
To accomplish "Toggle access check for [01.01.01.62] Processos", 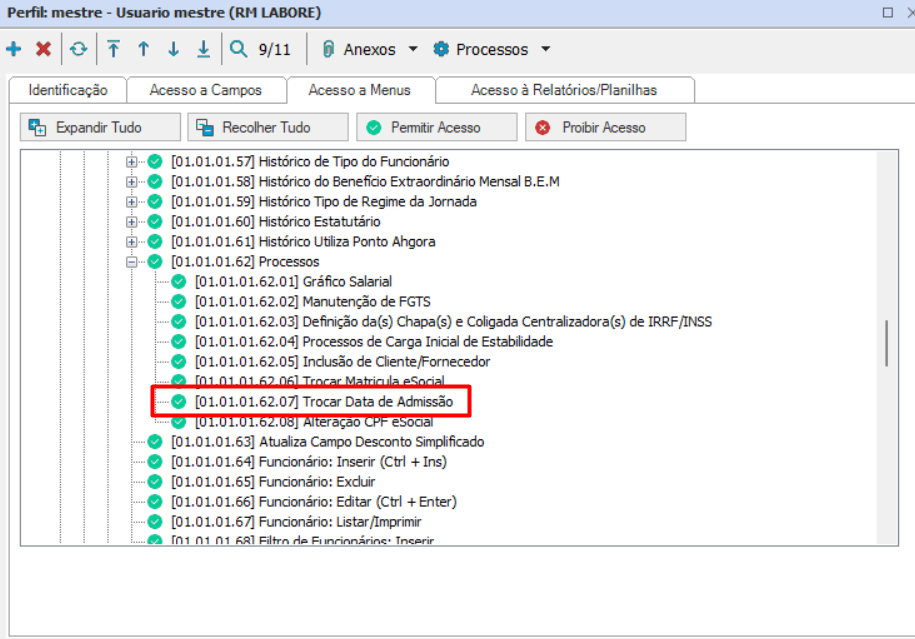I will point(155,261).
